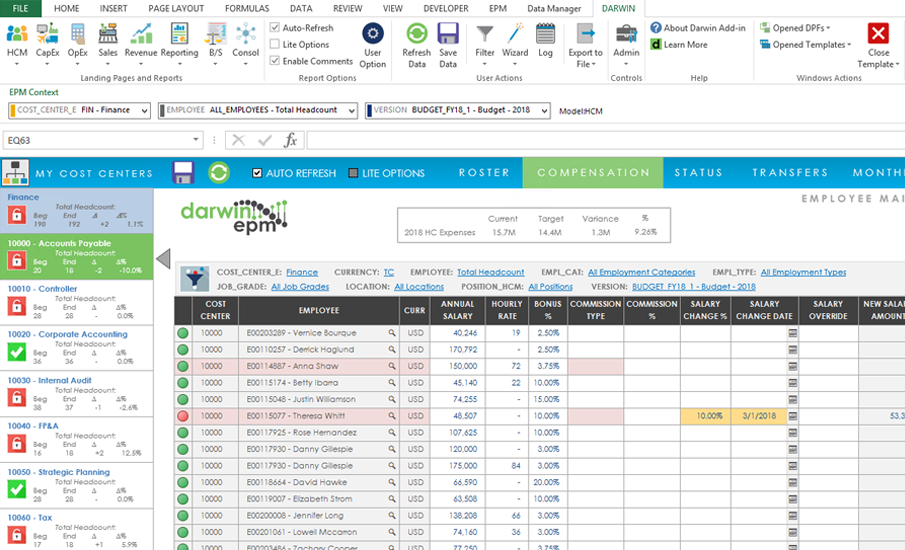
Task: Open date picker icon in Theresa Whitt row
Action: [x=793, y=416]
